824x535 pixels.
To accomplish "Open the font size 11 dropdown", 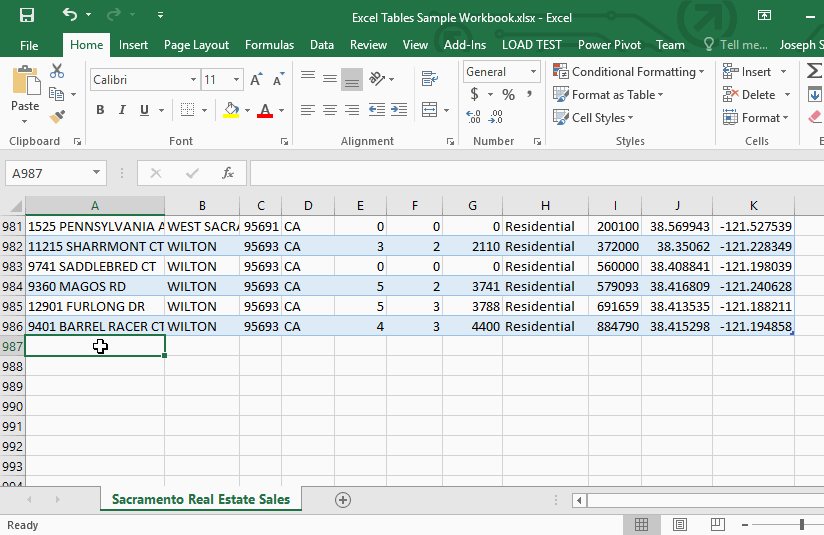I will 236,80.
